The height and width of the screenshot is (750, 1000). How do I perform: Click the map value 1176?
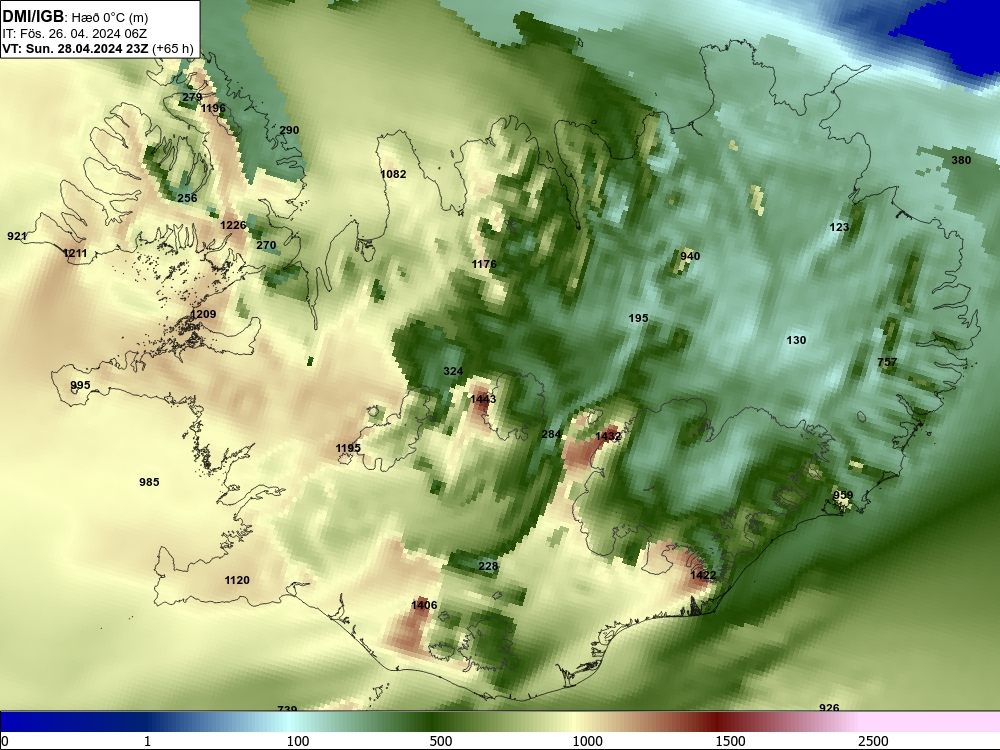(x=484, y=264)
